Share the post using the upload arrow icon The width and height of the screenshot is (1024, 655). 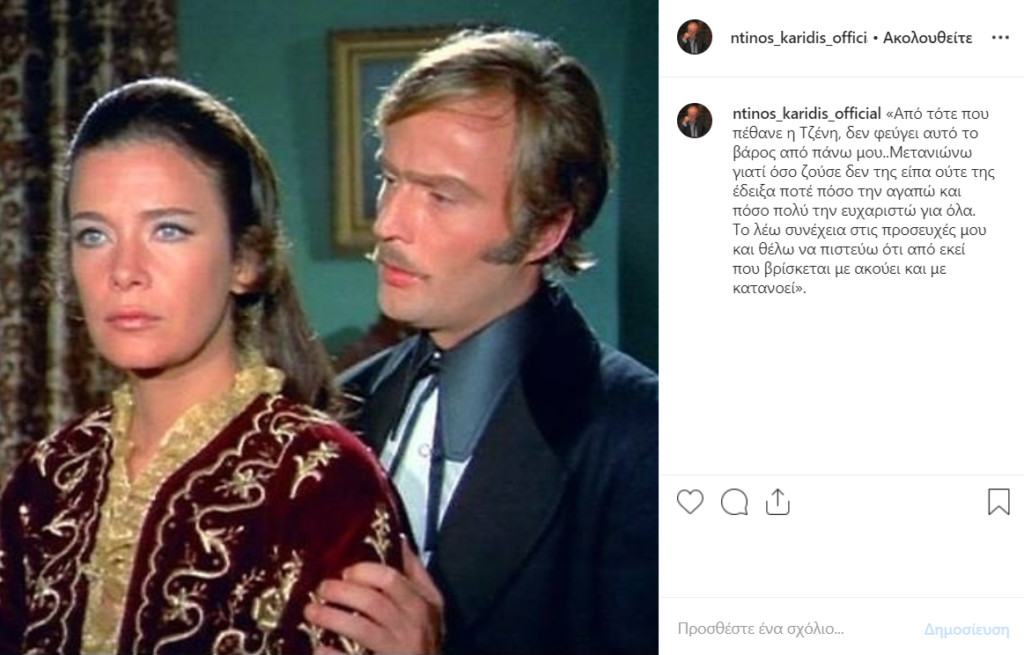tap(777, 502)
